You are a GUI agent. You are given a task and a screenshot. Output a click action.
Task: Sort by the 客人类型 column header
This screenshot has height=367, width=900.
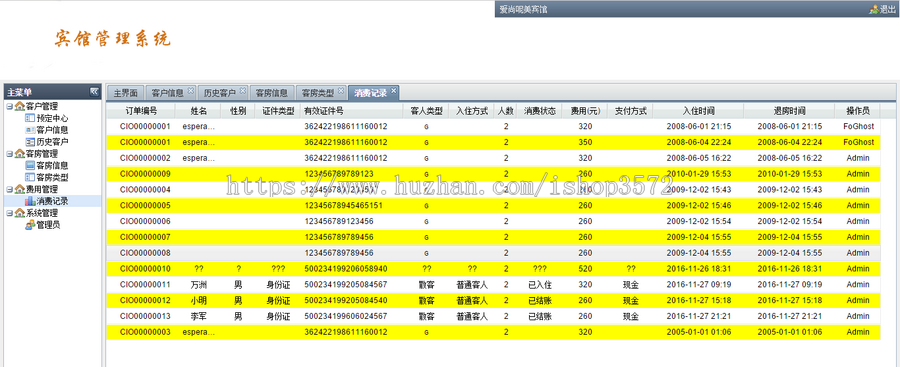pyautogui.click(x=426, y=110)
